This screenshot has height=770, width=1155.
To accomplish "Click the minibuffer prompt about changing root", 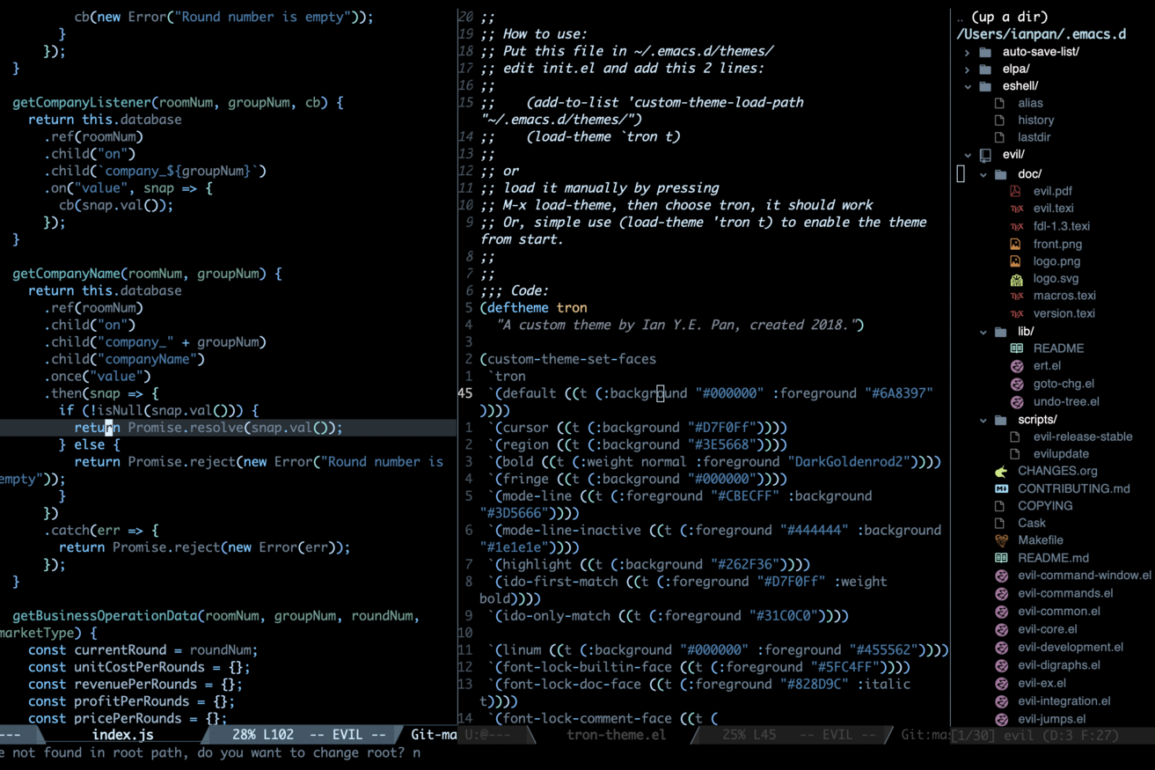I will tap(210, 753).
